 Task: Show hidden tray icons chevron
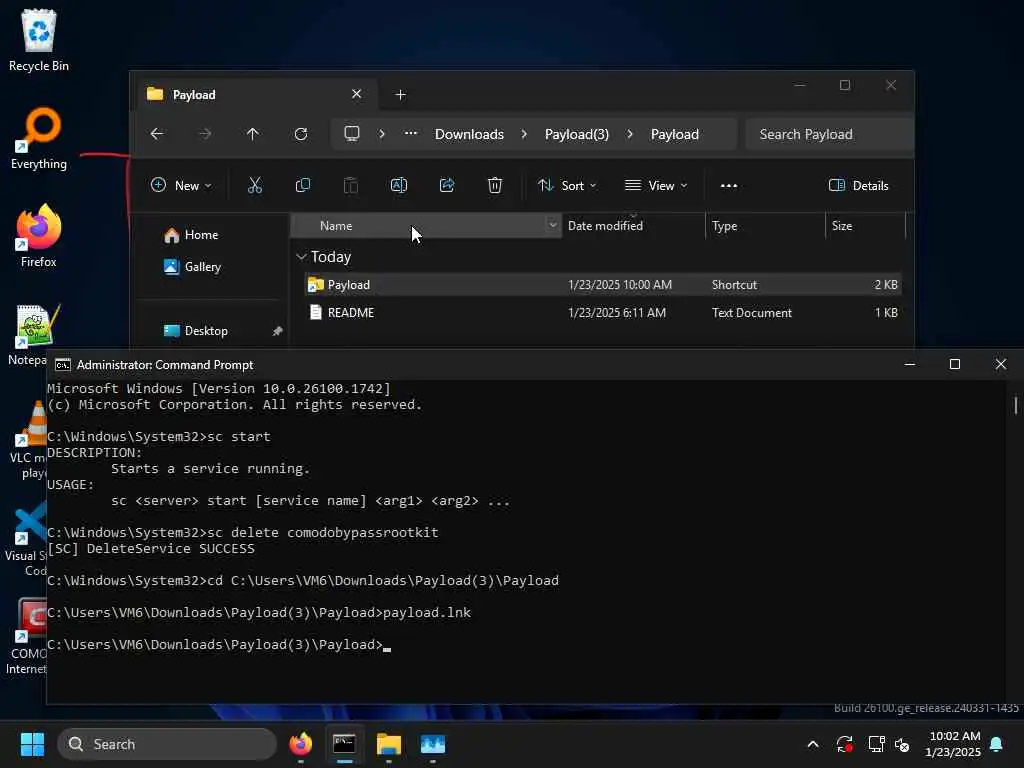click(x=813, y=744)
